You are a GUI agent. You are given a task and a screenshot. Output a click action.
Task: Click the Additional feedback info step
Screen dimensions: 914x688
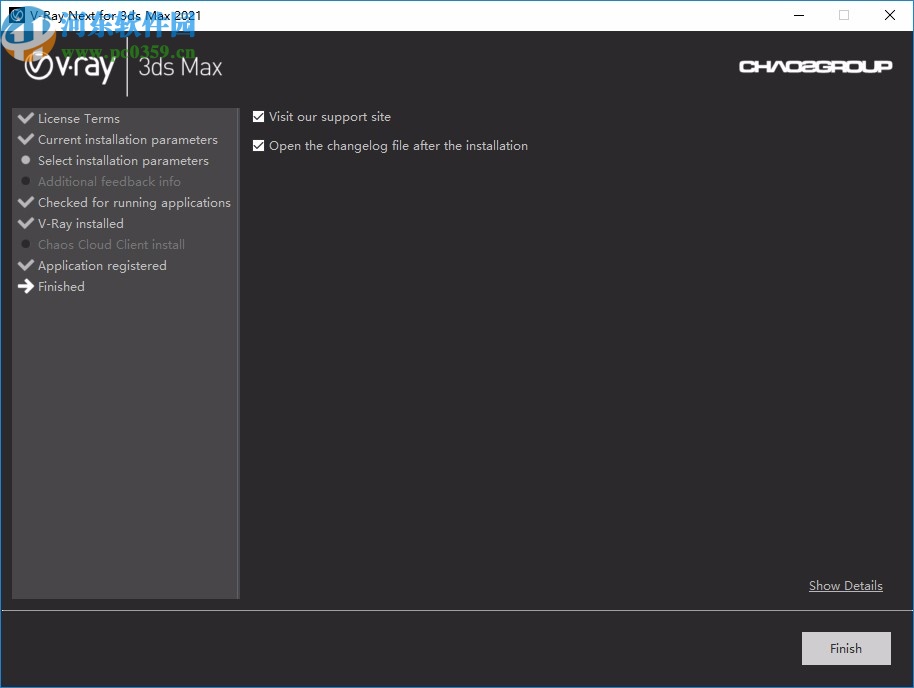pyautogui.click(x=109, y=182)
